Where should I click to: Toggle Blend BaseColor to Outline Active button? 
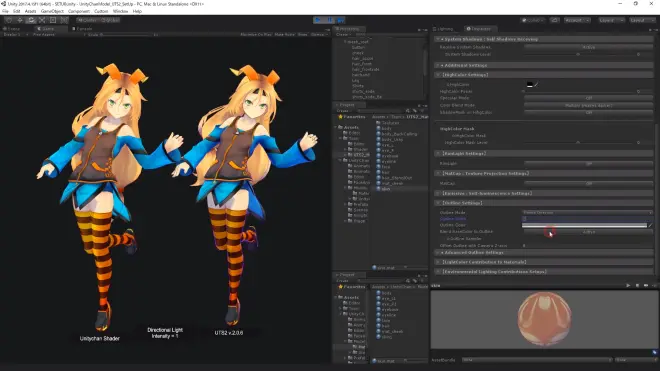pos(588,232)
